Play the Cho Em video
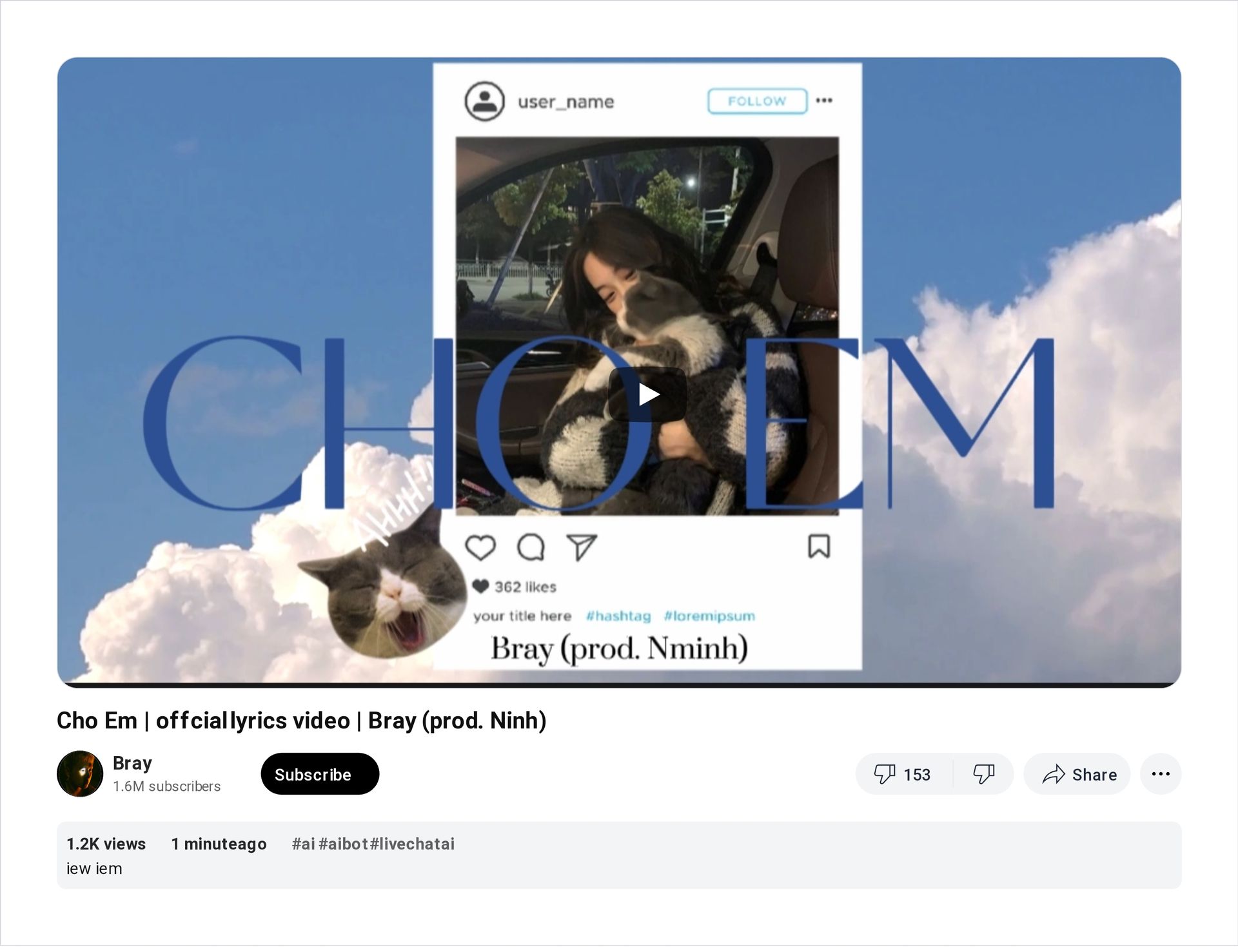Image resolution: width=1238 pixels, height=952 pixels. click(x=647, y=394)
